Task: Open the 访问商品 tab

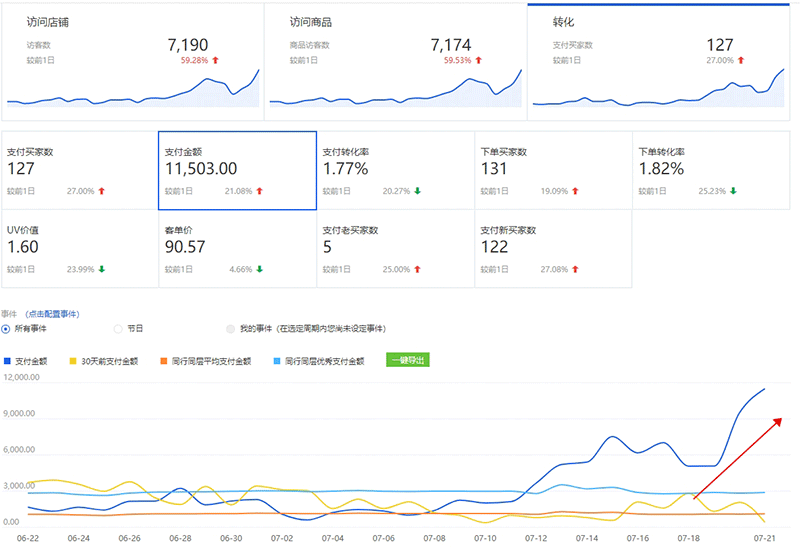Action: [310, 20]
